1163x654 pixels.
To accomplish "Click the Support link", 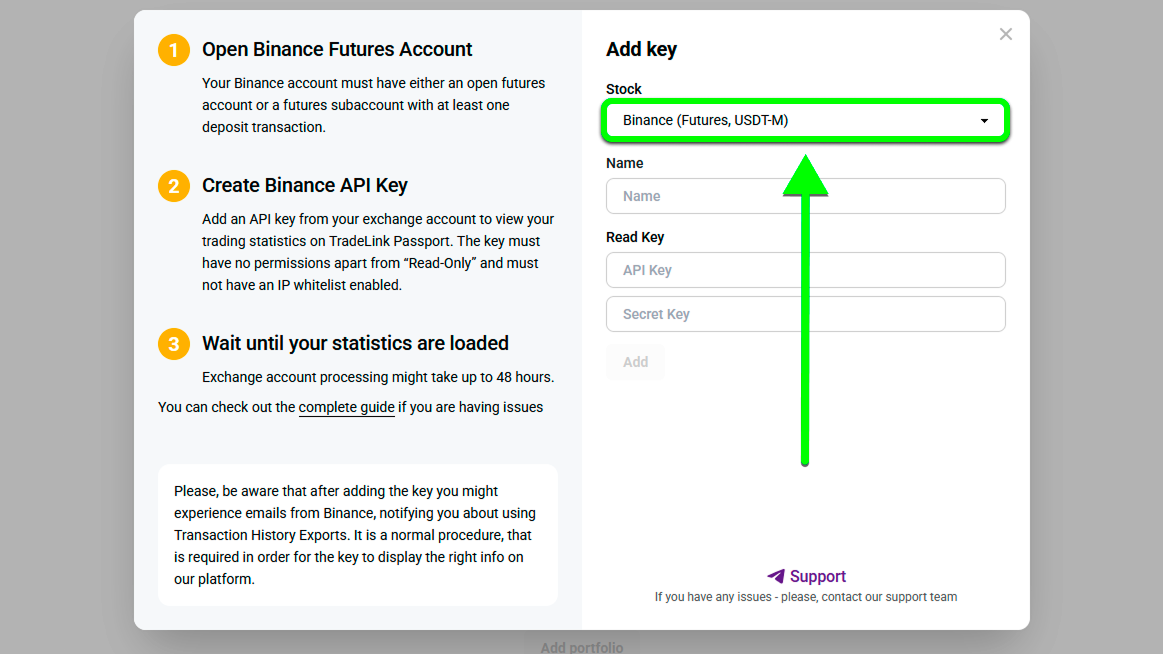I will [x=817, y=576].
